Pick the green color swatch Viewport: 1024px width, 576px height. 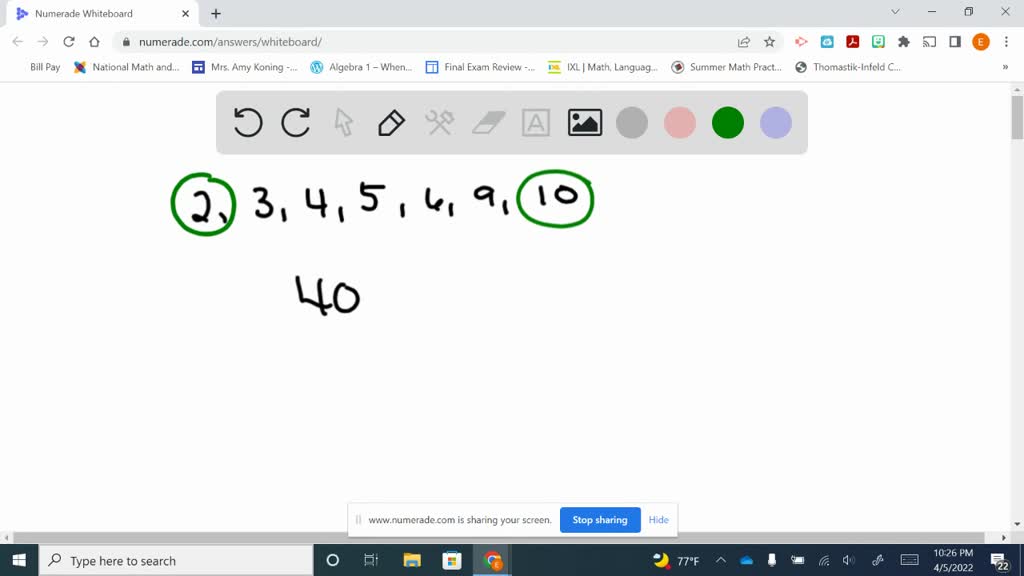coord(727,122)
